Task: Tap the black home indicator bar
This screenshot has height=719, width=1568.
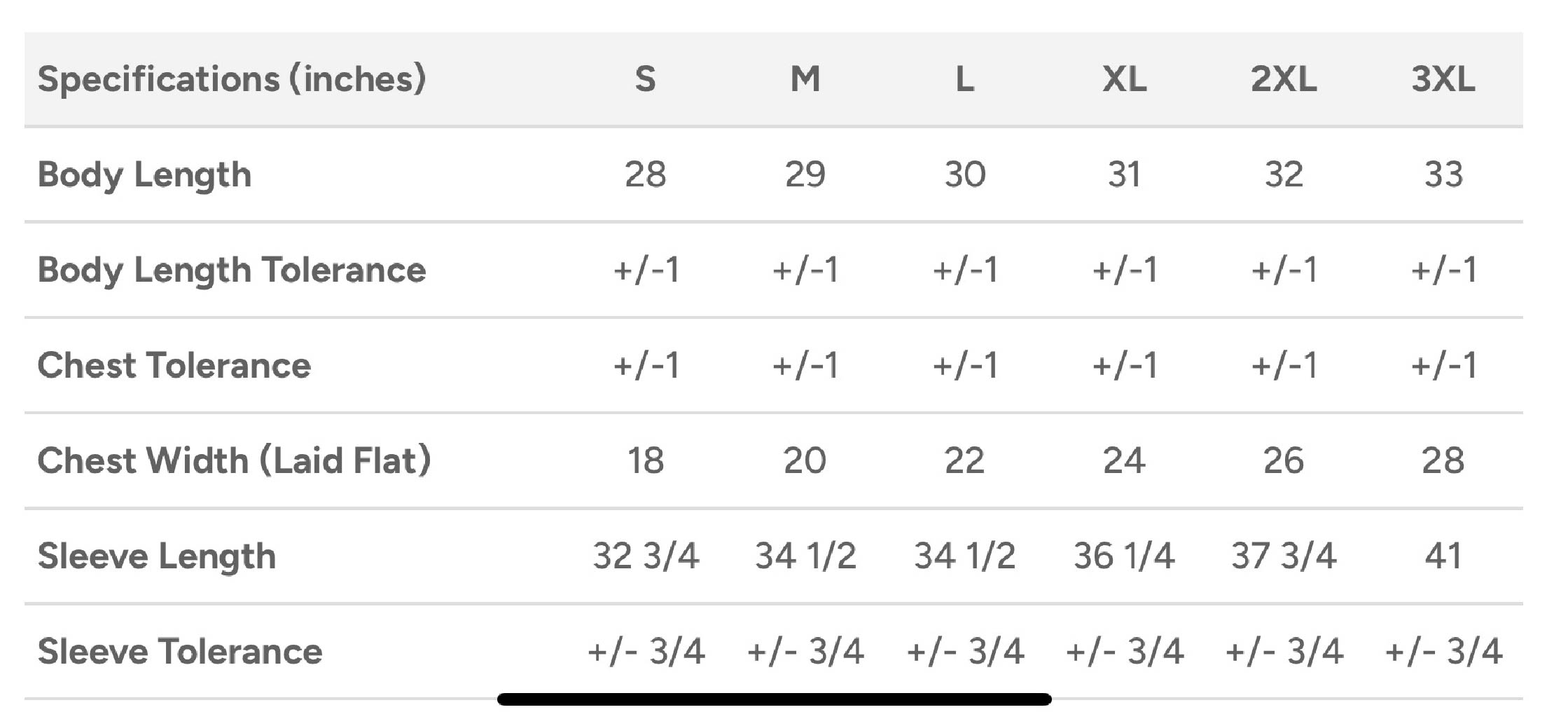Action: pos(774,699)
